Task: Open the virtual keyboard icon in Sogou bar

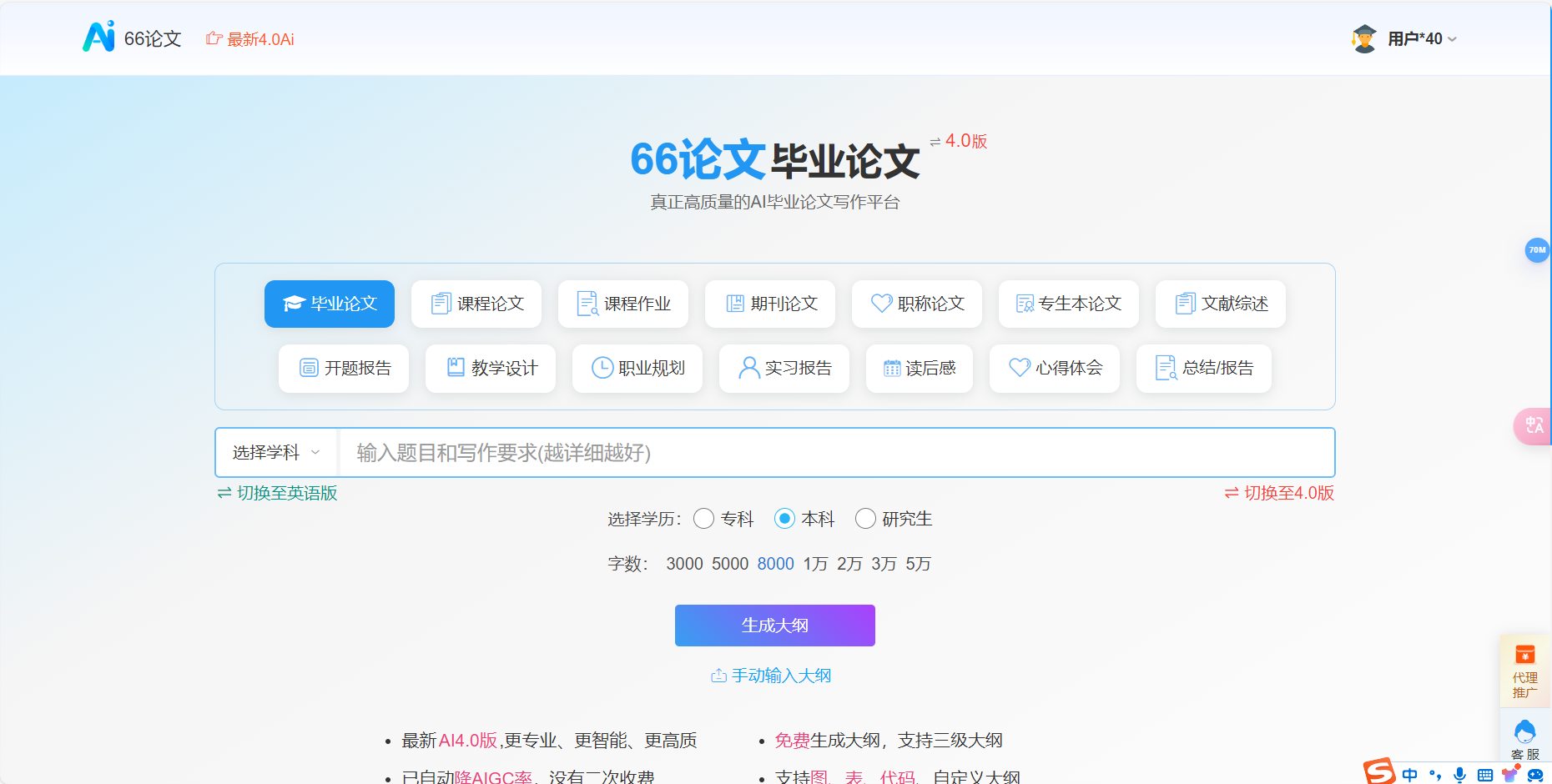Action: 1486,774
